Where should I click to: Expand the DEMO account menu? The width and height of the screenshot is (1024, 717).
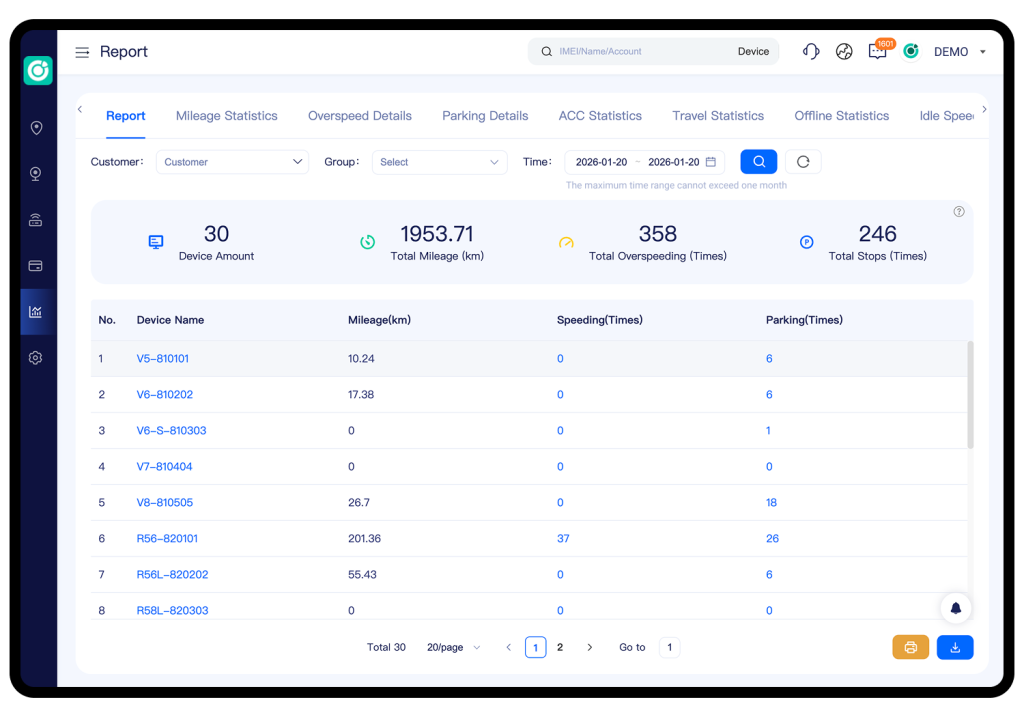pos(959,52)
